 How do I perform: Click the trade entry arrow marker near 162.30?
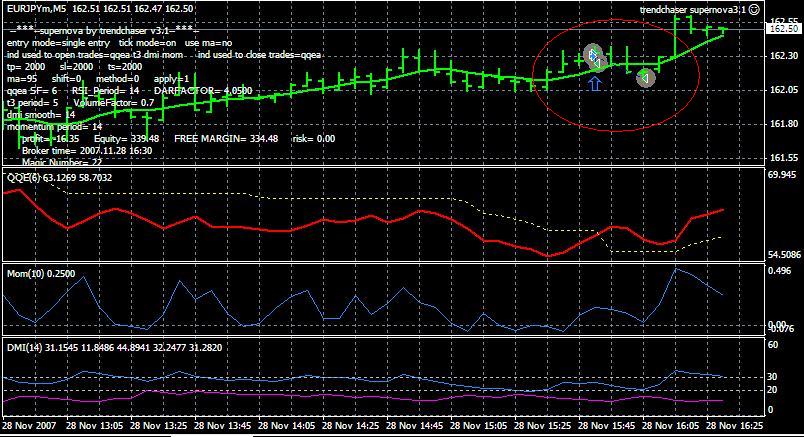(593, 55)
